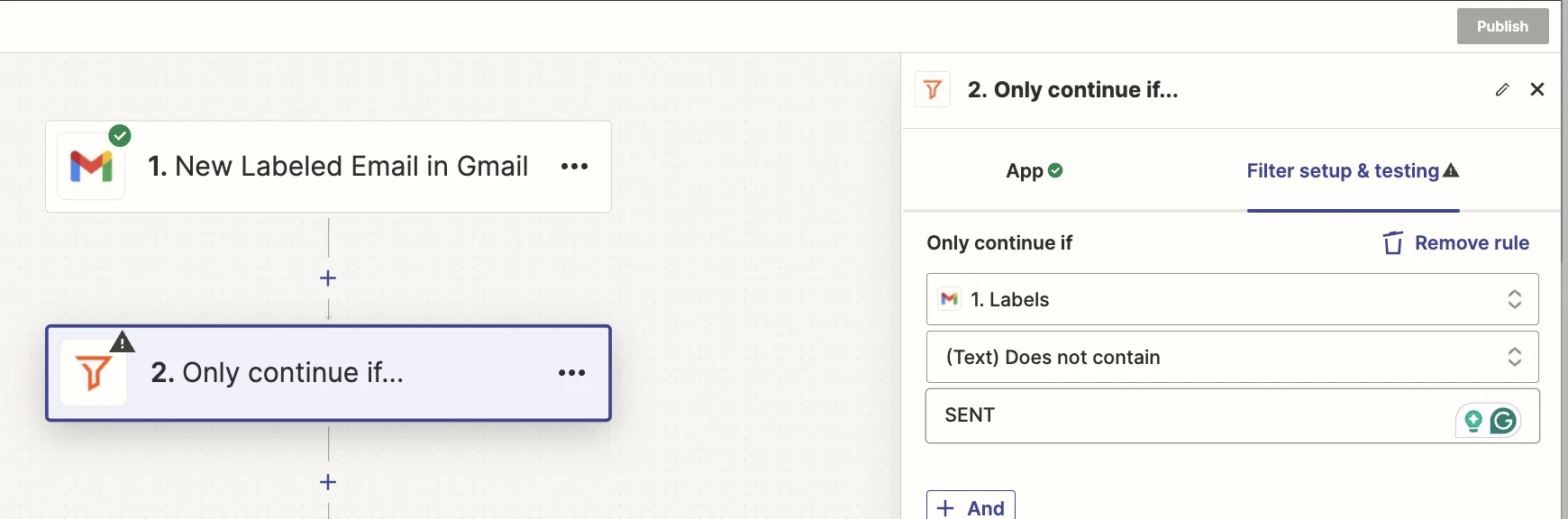Screen dimensions: 1568x519
Task: Click the SENT value input field
Action: [x=1232, y=415]
